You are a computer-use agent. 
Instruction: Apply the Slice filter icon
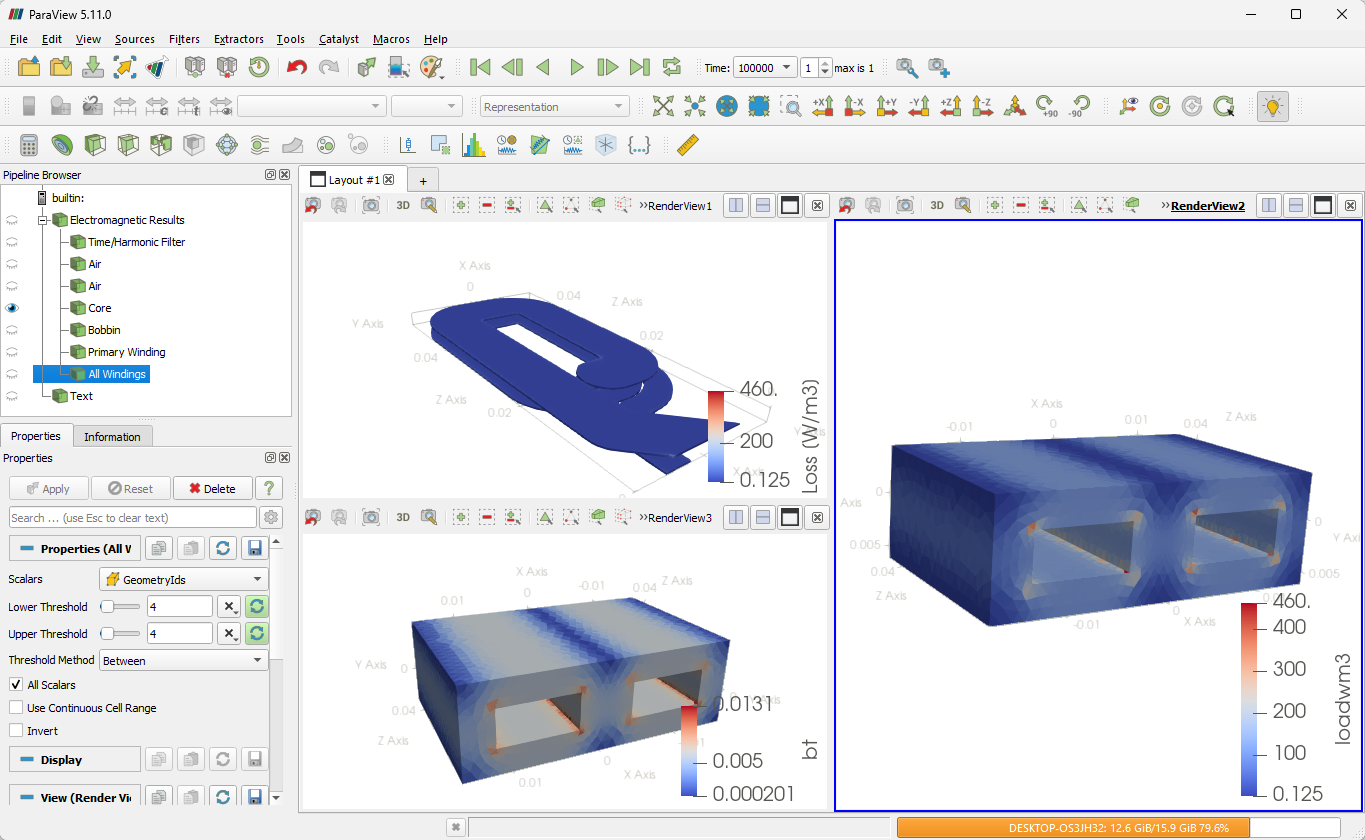(128, 145)
